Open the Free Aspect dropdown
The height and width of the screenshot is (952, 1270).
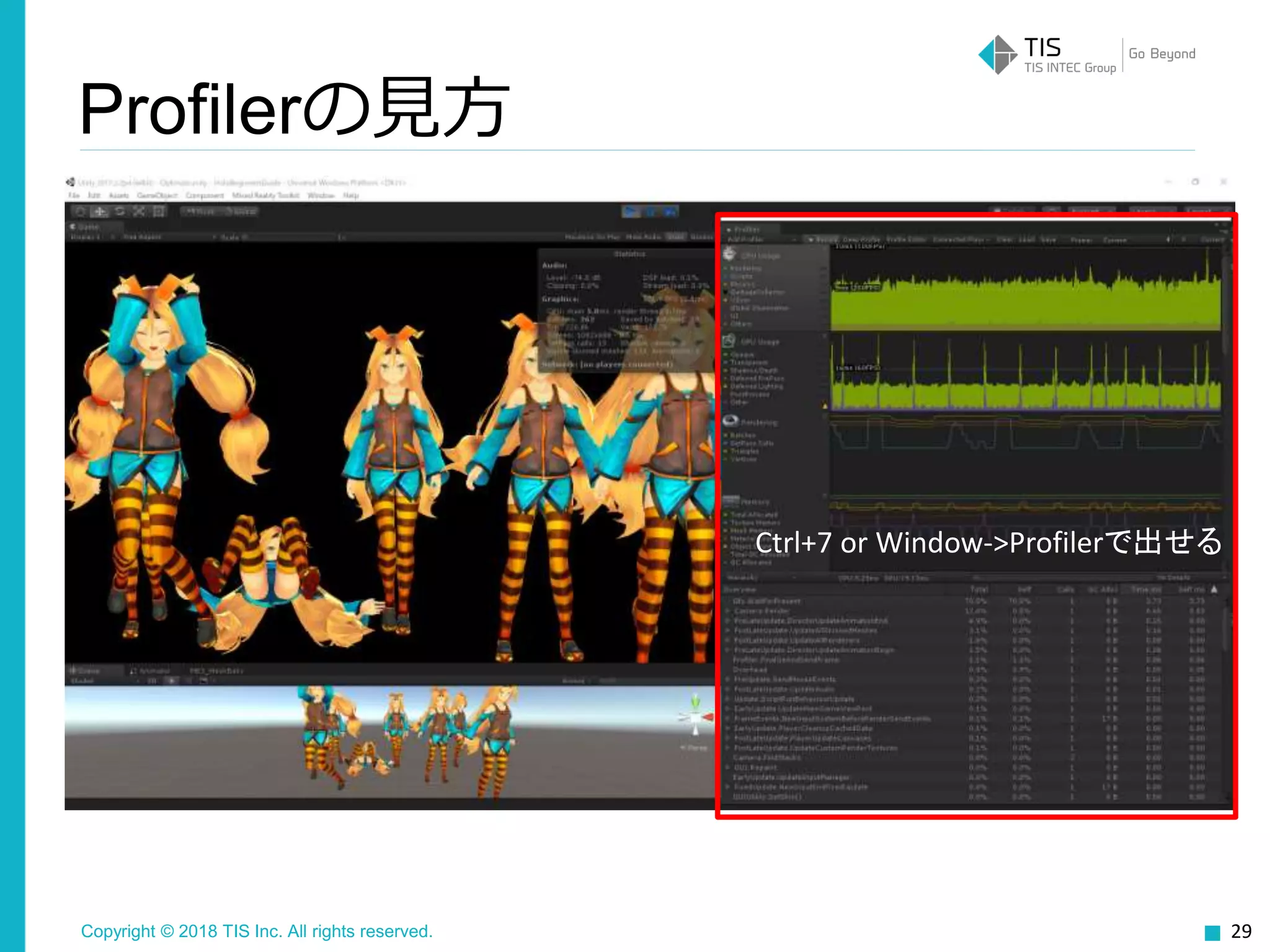point(169,237)
